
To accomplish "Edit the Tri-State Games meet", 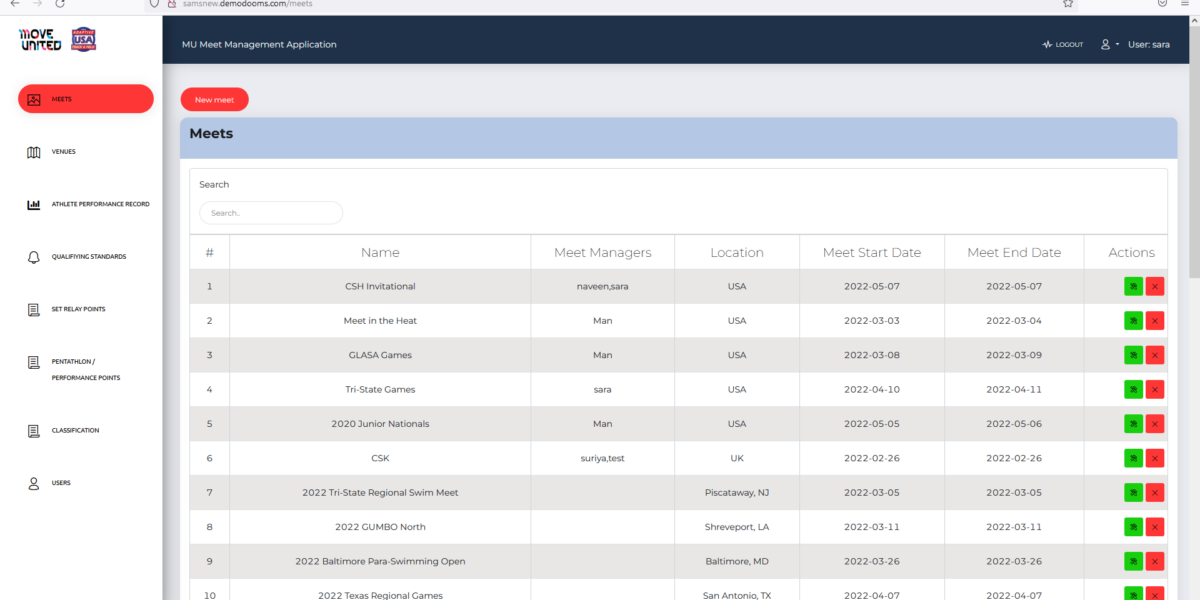I will 1133,389.
